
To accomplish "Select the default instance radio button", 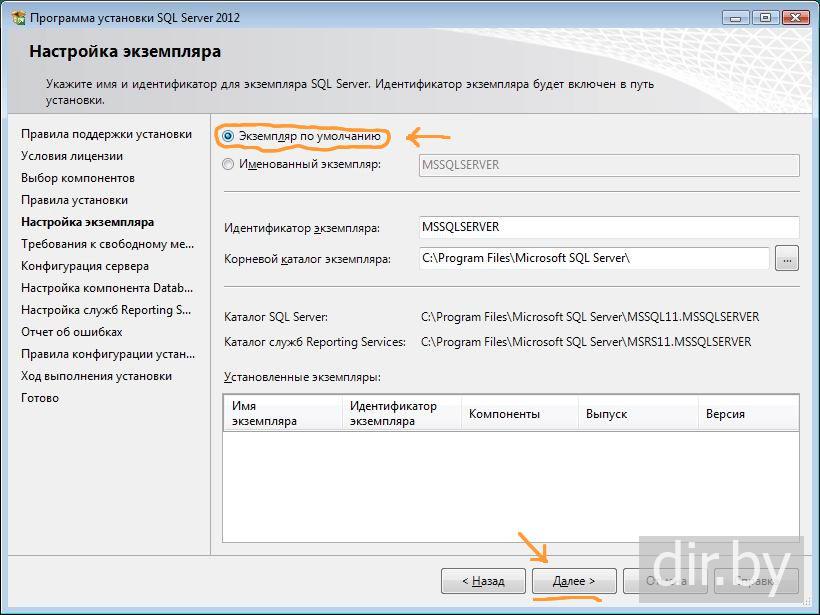I will (x=229, y=135).
